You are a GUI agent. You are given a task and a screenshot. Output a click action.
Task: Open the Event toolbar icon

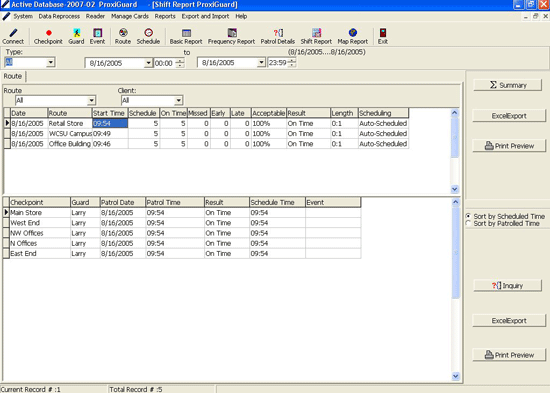(x=97, y=36)
